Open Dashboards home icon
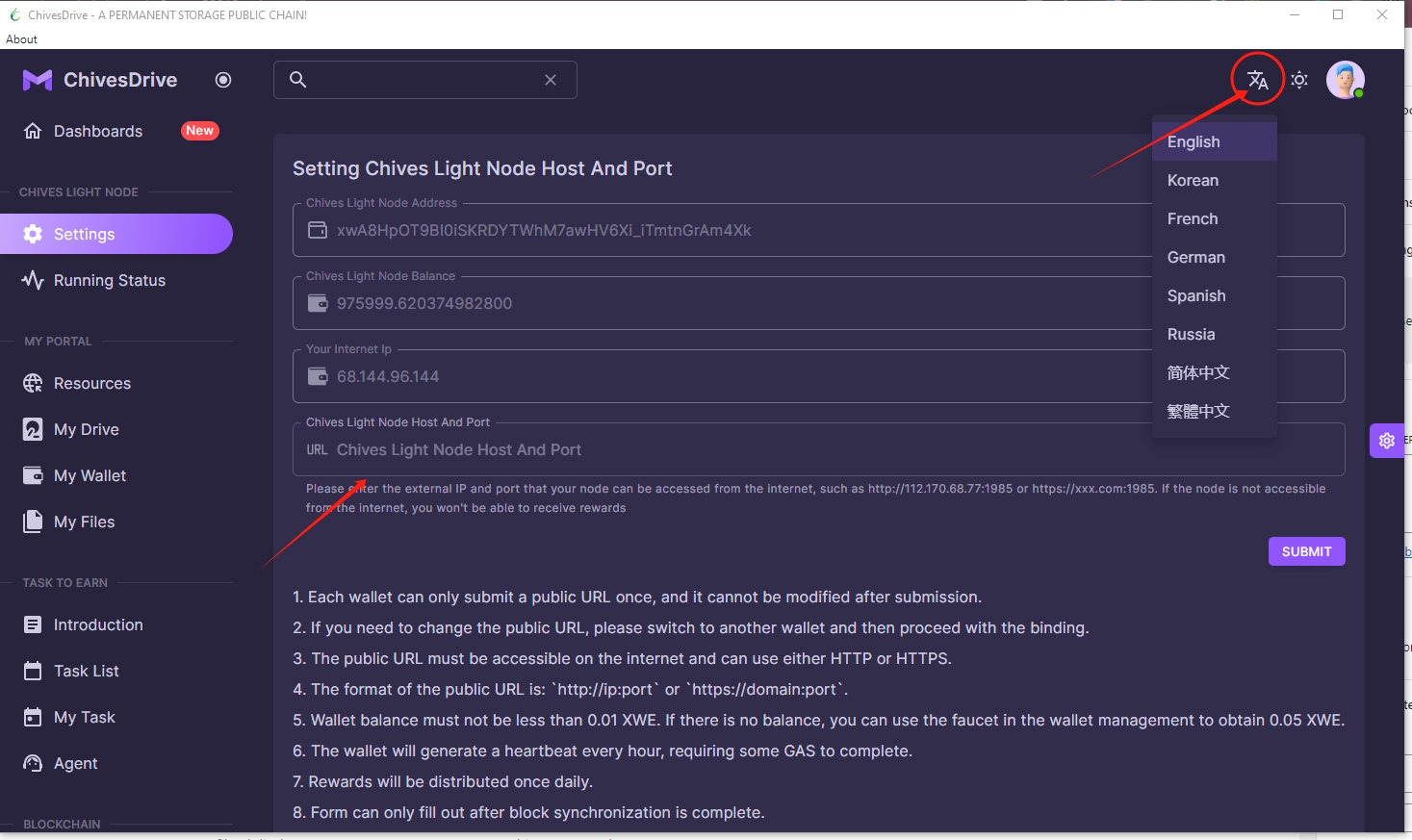Screen dimensions: 1412x840 [33, 131]
